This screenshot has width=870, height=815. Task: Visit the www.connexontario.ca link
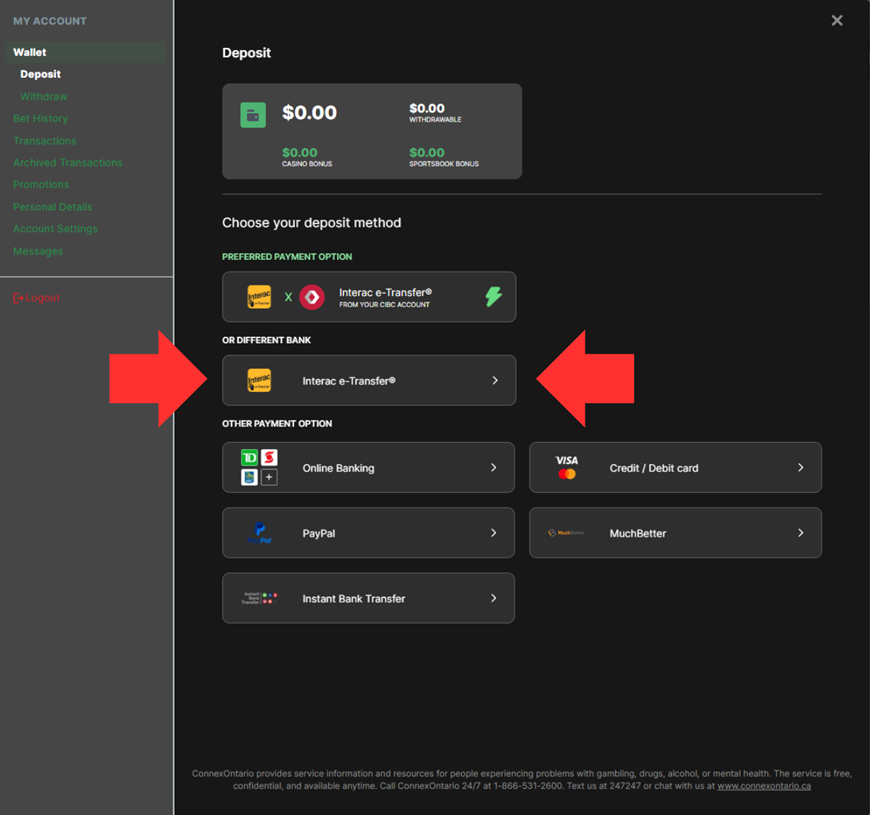coord(763,786)
